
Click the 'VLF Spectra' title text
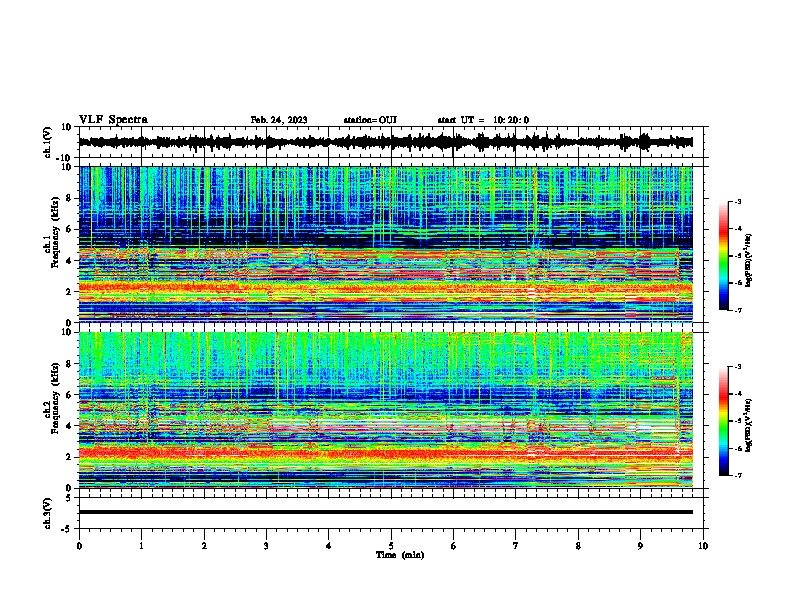coord(113,120)
